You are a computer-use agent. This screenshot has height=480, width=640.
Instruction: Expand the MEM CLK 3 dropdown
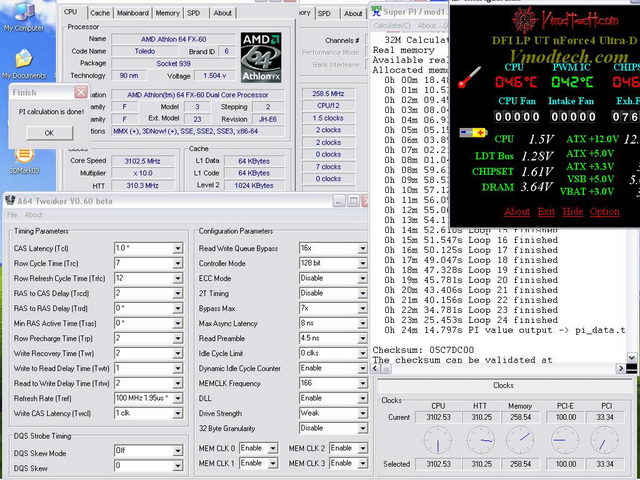click(x=362, y=463)
